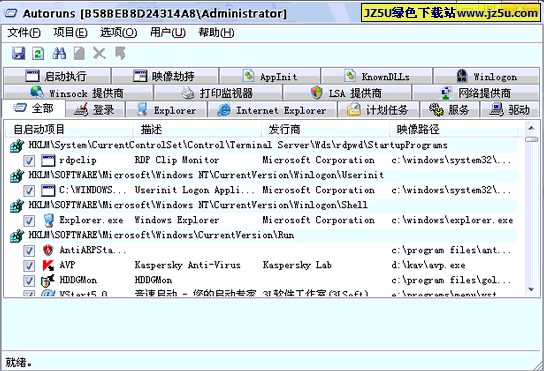Open the 用户(U) menu
The image size is (544, 371).
point(168,33)
